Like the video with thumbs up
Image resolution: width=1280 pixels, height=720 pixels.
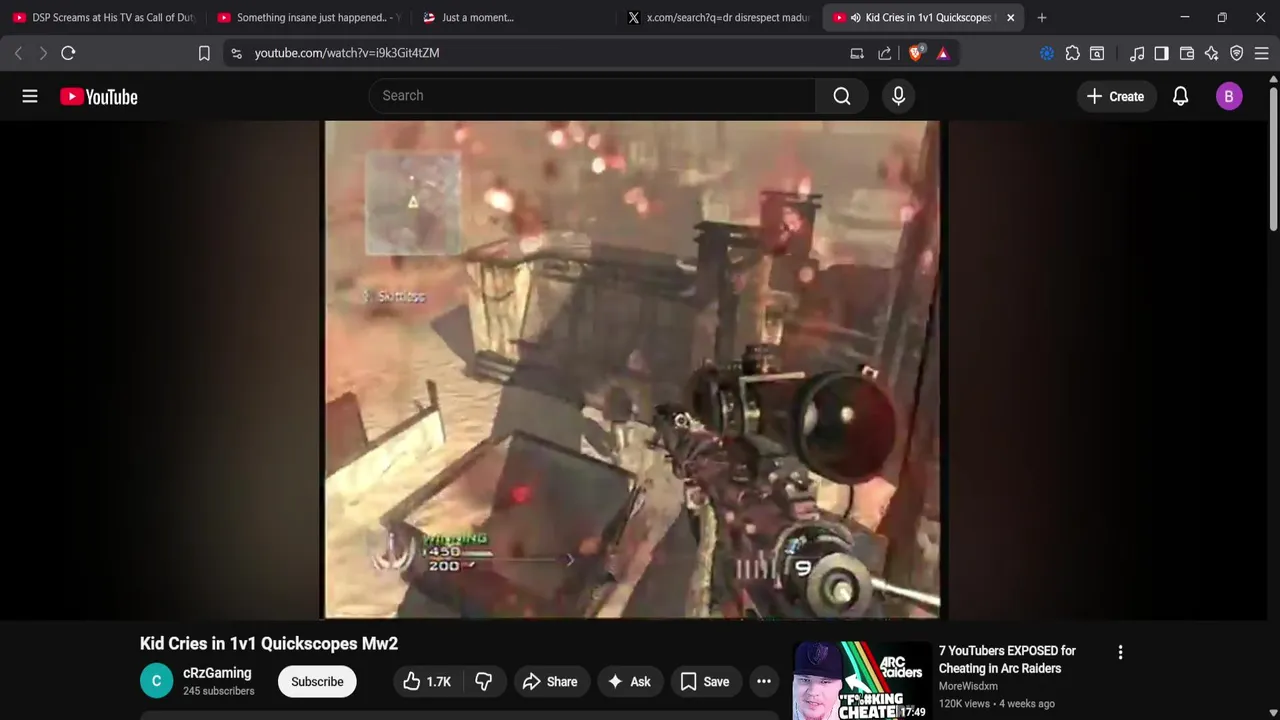[x=427, y=682]
